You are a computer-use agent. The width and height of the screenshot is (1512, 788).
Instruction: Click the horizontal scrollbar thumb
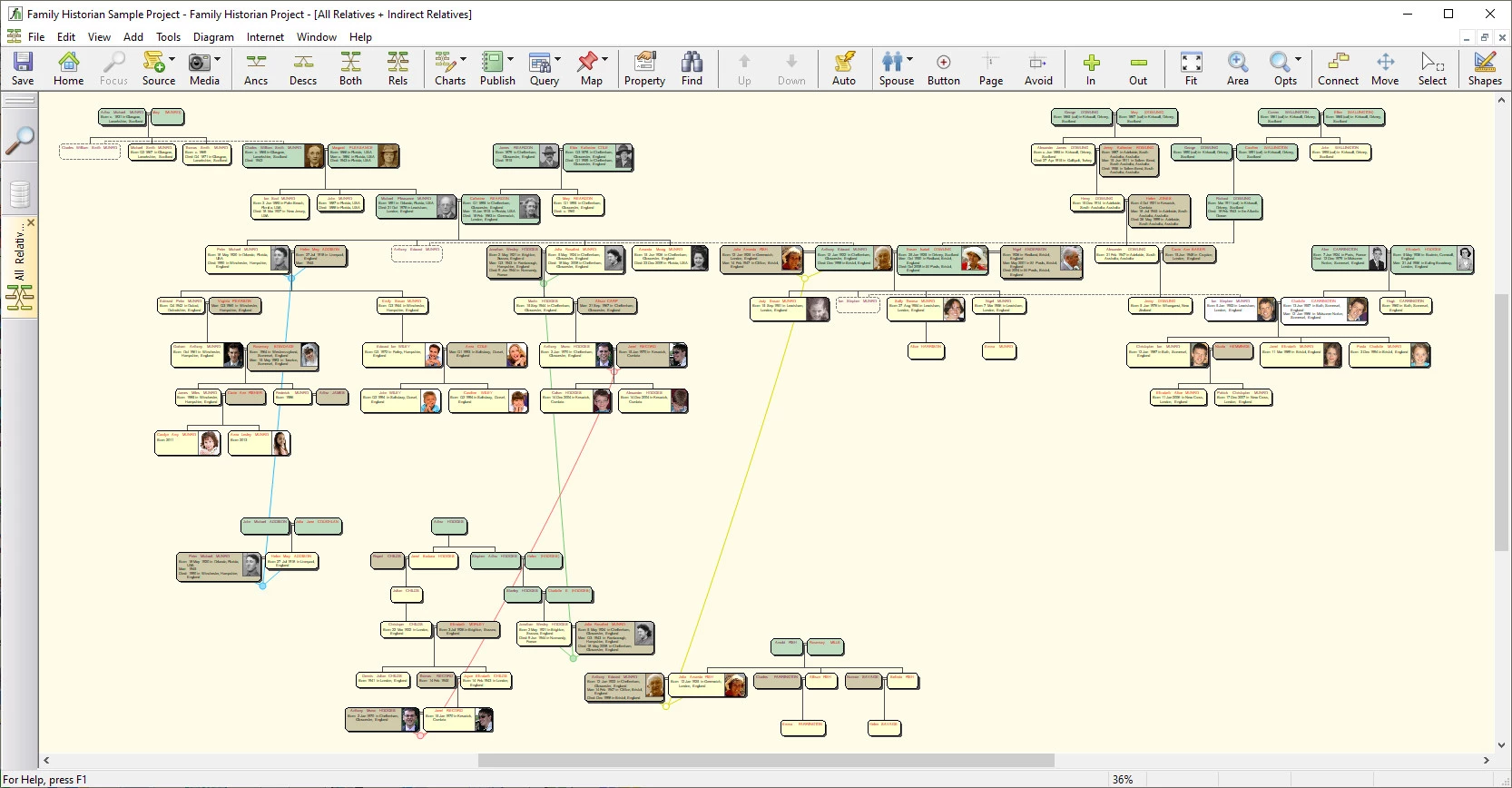[x=765, y=761]
